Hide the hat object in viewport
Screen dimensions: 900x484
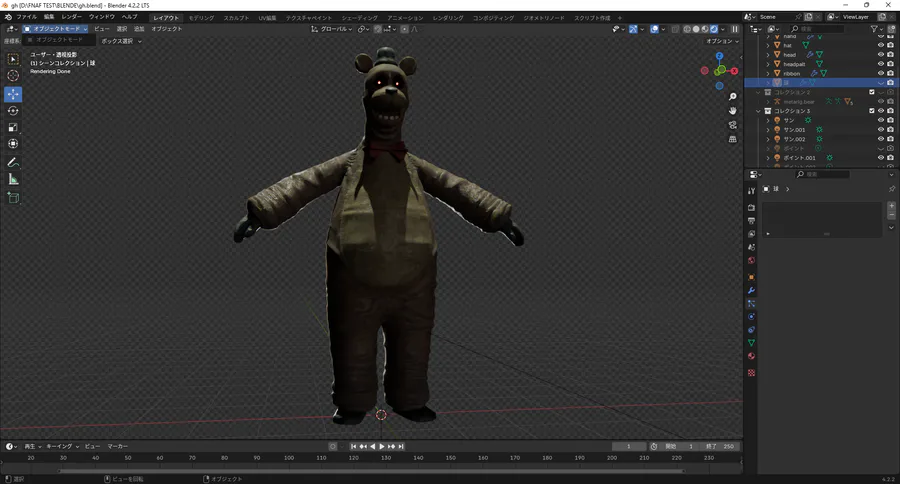coord(880,45)
